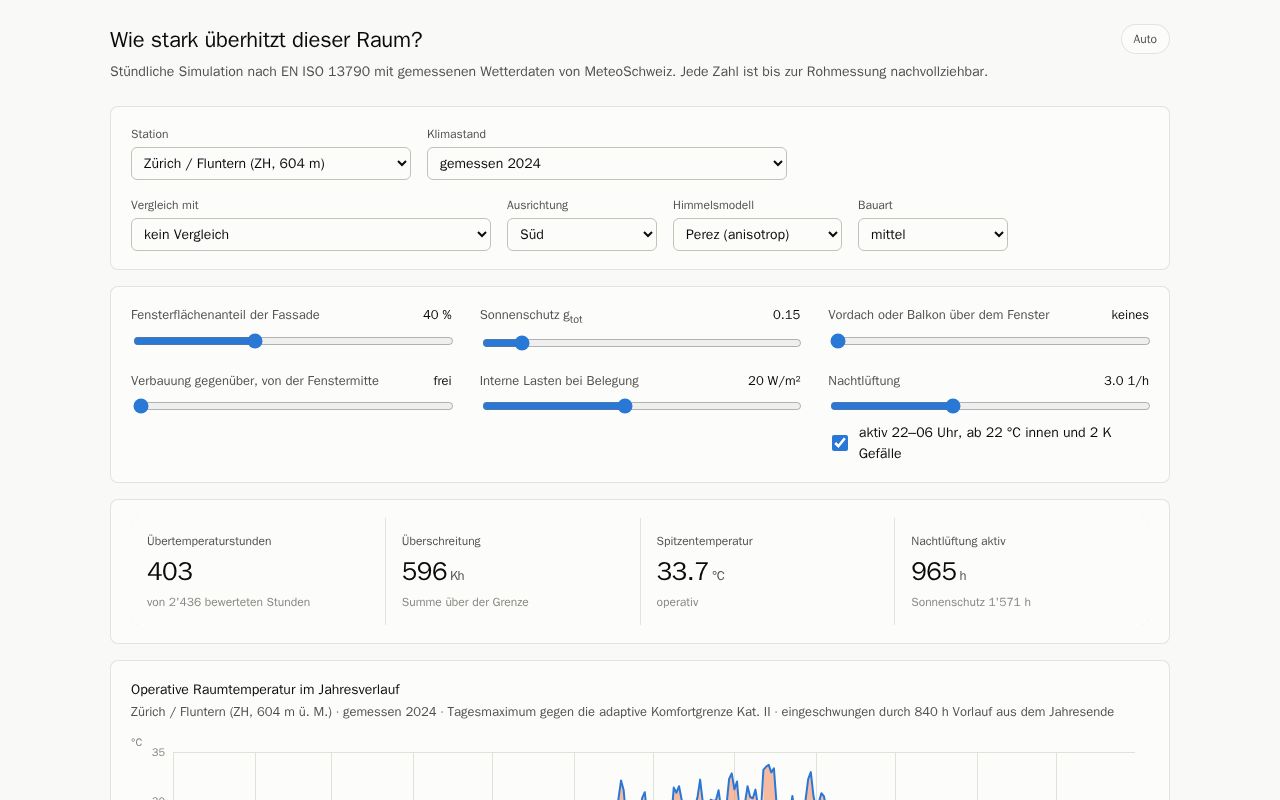Viewport: 1280px width, 800px height.
Task: Click the chart title 'Operative Raumtemperatur im Jahresverlauf'
Action: (265, 690)
